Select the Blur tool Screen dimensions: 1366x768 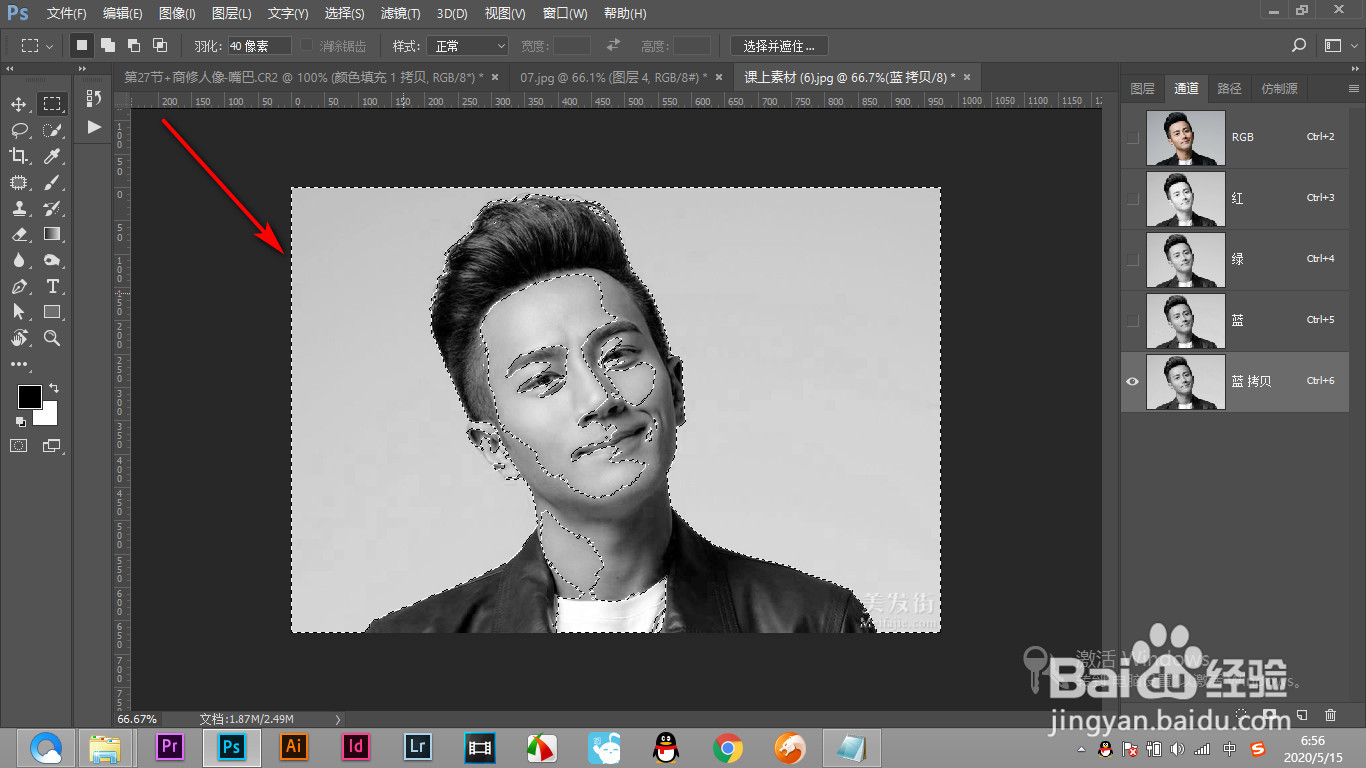[18, 260]
